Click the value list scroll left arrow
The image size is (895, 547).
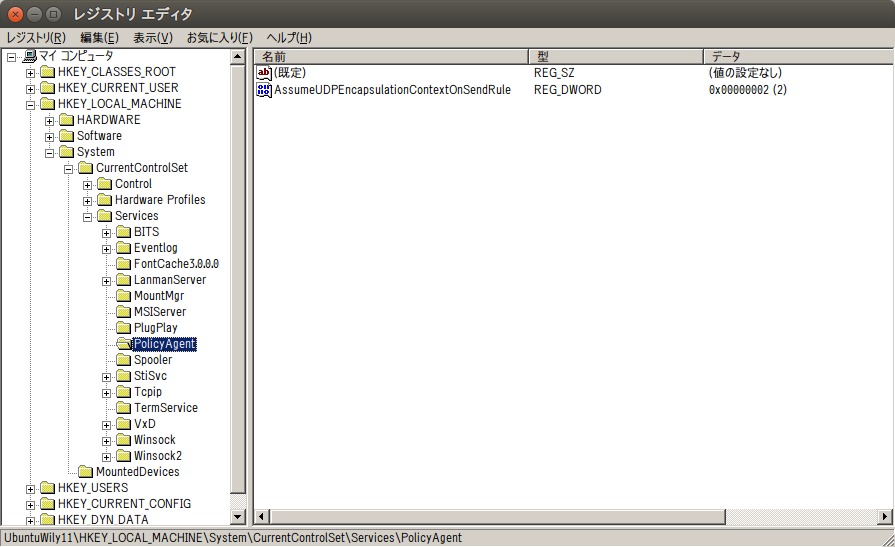coord(261,517)
